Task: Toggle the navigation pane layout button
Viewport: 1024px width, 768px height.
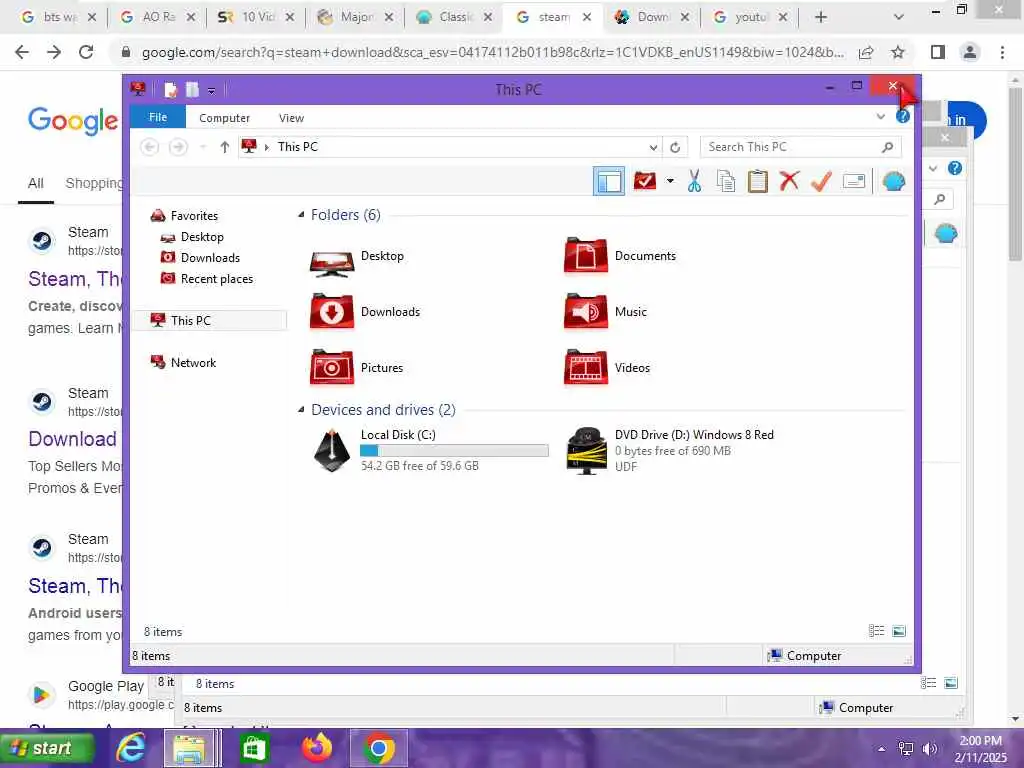Action: point(609,182)
